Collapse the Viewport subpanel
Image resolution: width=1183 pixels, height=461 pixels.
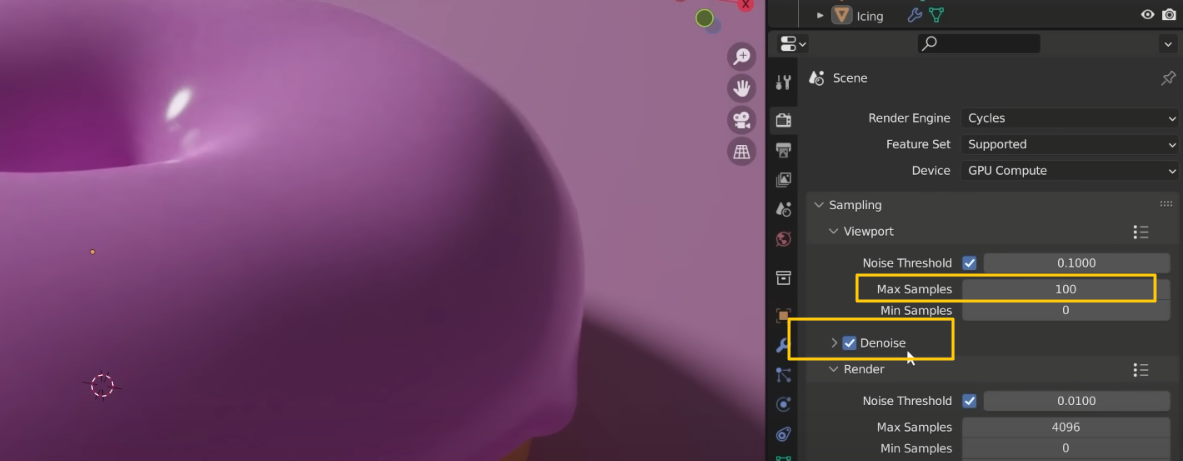point(834,232)
